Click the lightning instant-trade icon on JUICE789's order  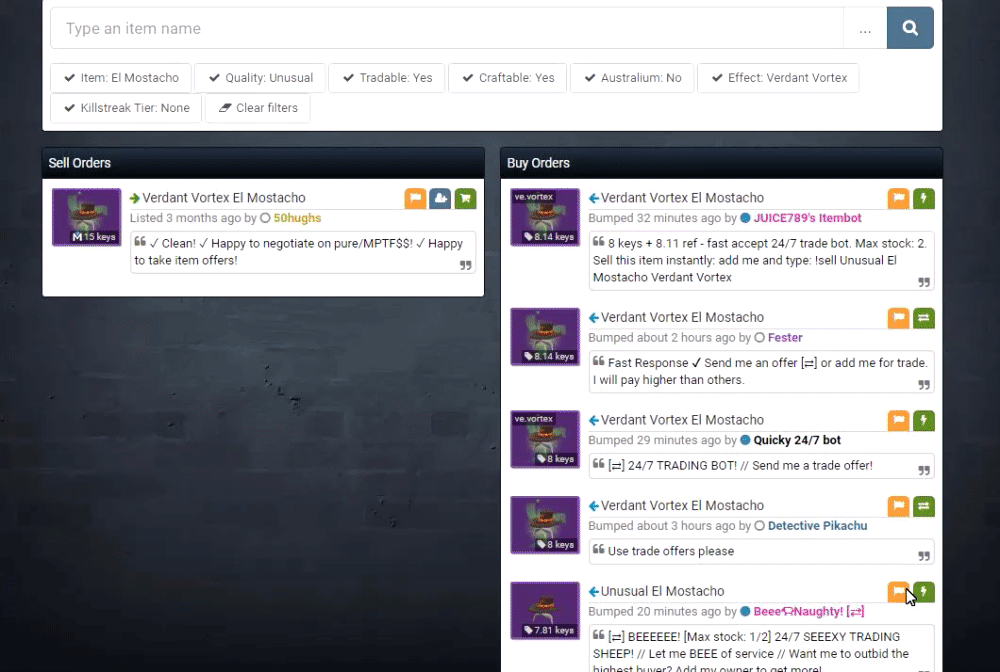(923, 198)
